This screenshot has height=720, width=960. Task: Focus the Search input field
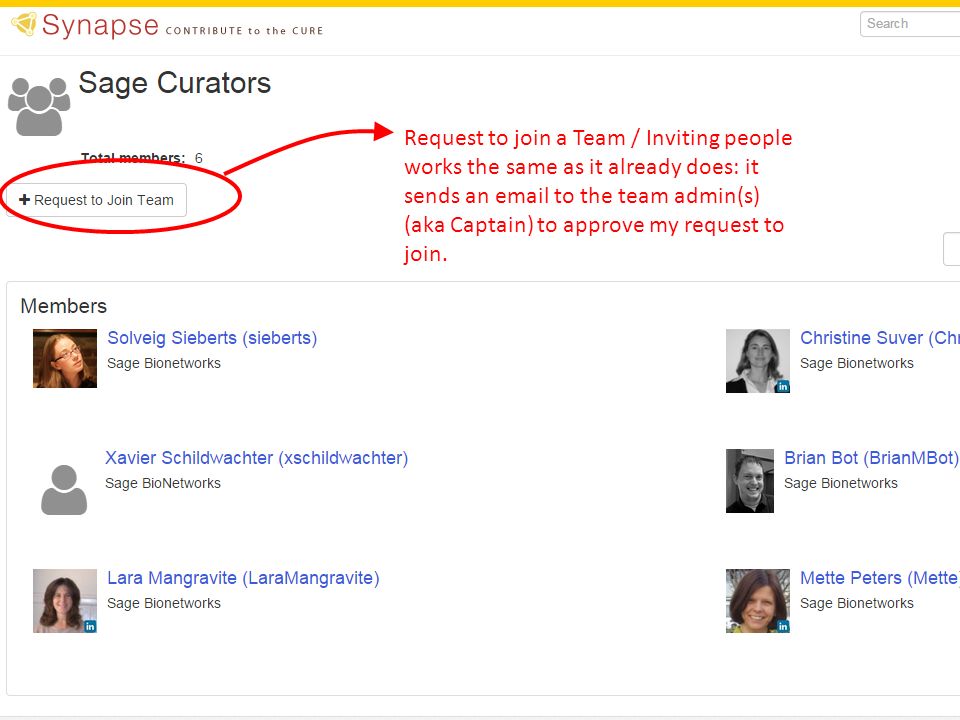pyautogui.click(x=910, y=24)
